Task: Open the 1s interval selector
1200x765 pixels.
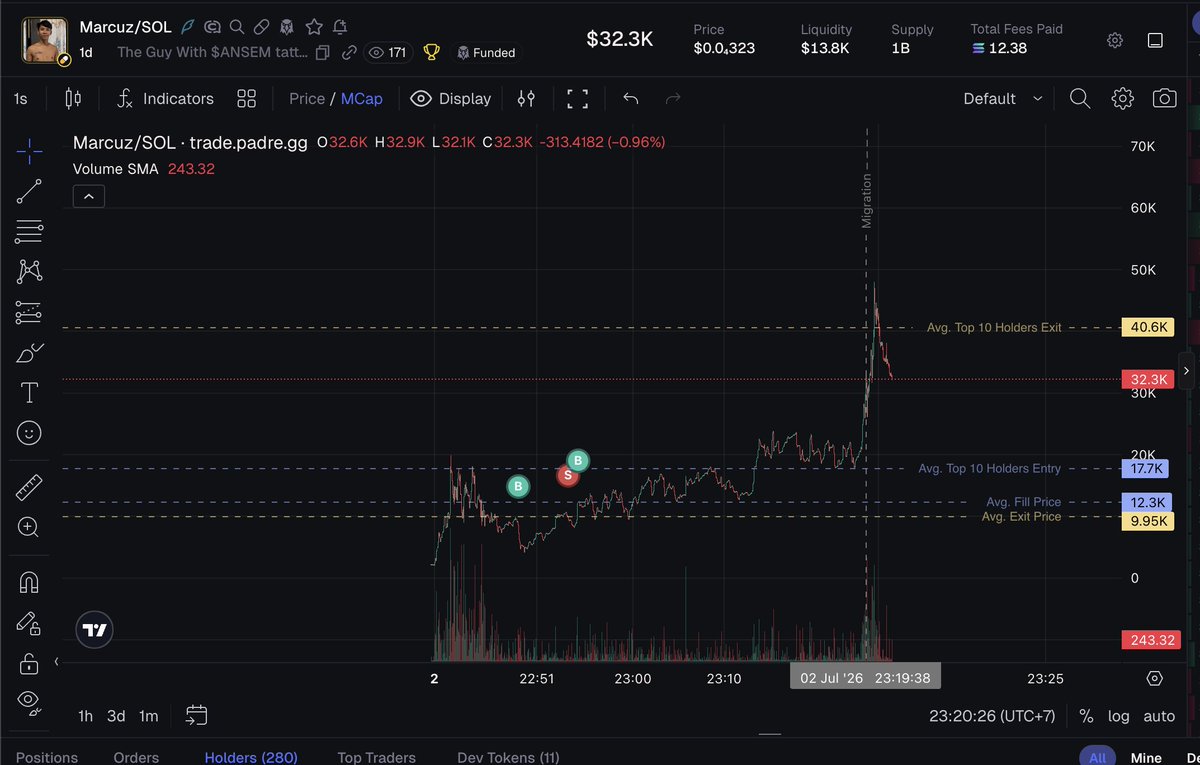Action: [x=20, y=98]
